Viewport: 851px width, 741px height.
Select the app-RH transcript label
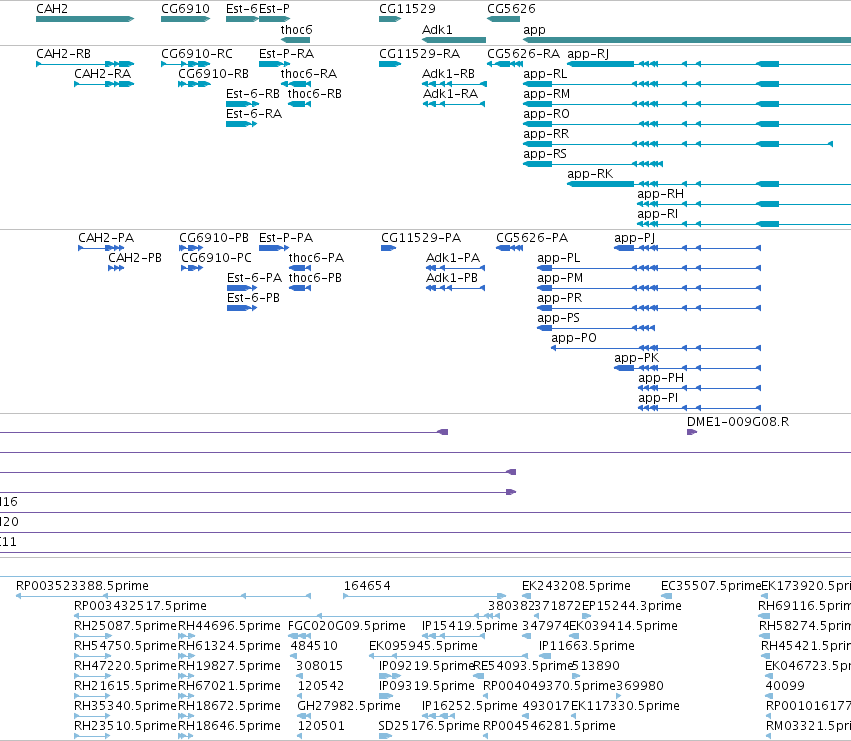(661, 194)
